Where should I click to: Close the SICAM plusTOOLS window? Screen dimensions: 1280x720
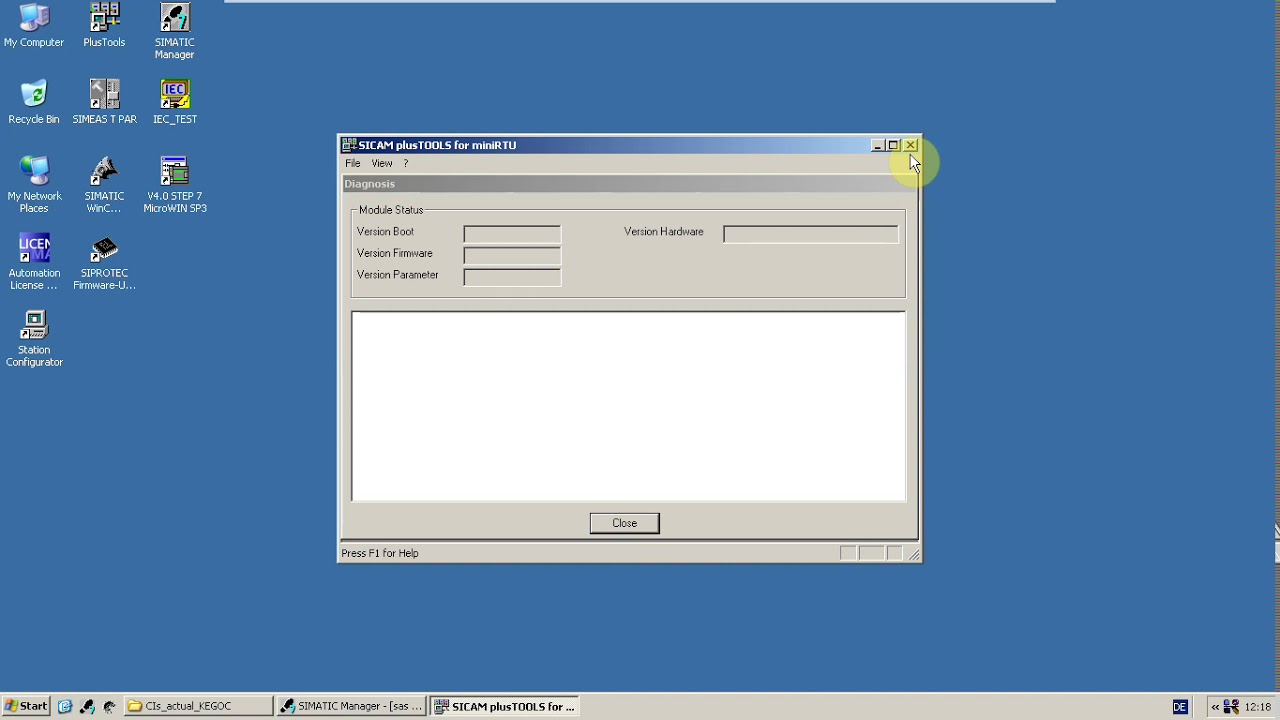pyautogui.click(x=910, y=145)
